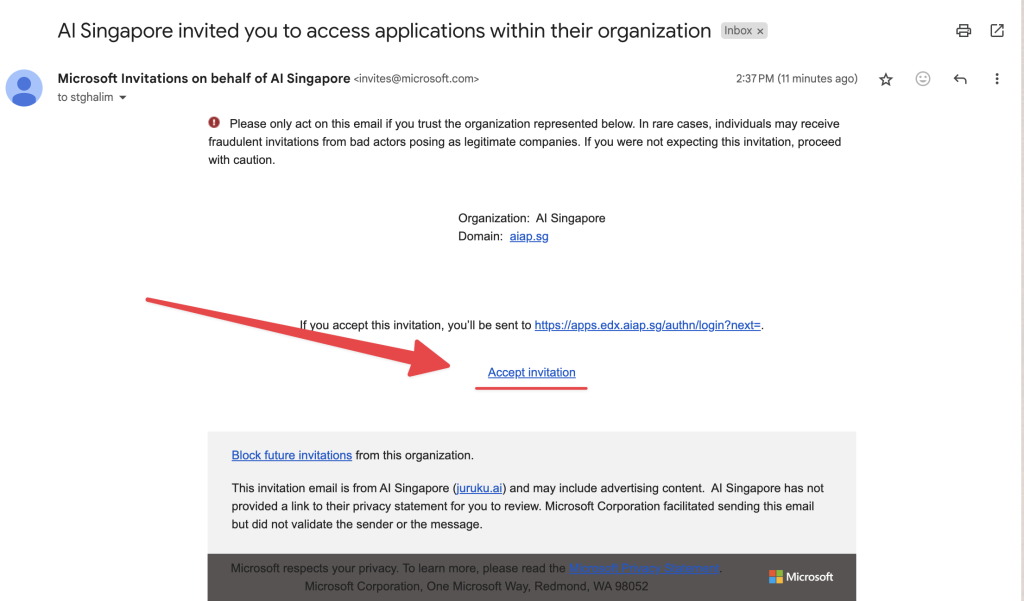This screenshot has width=1024, height=601.
Task: Open the aiap.sg domain link
Action: [529, 236]
